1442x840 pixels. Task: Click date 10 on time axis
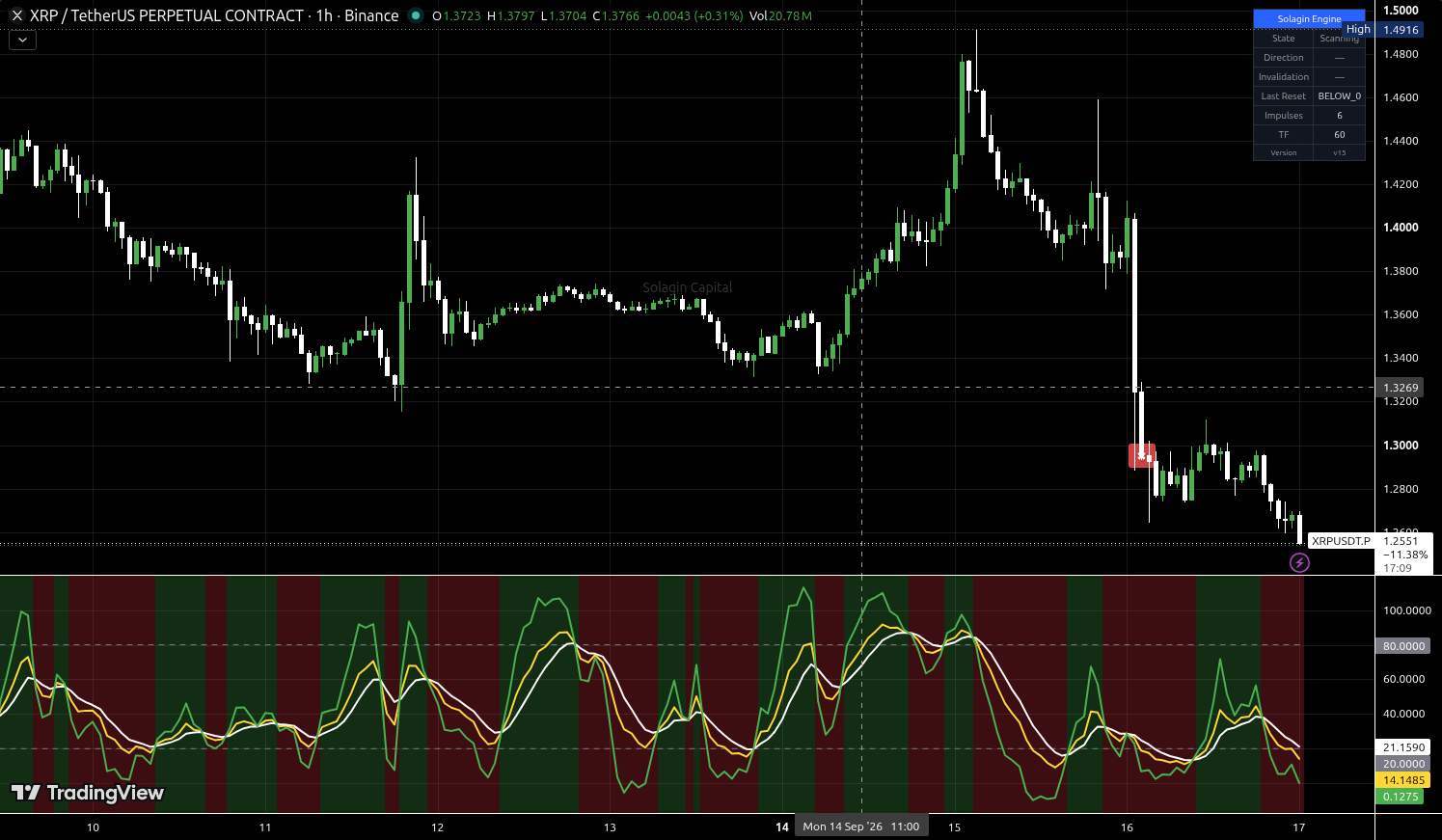93,827
